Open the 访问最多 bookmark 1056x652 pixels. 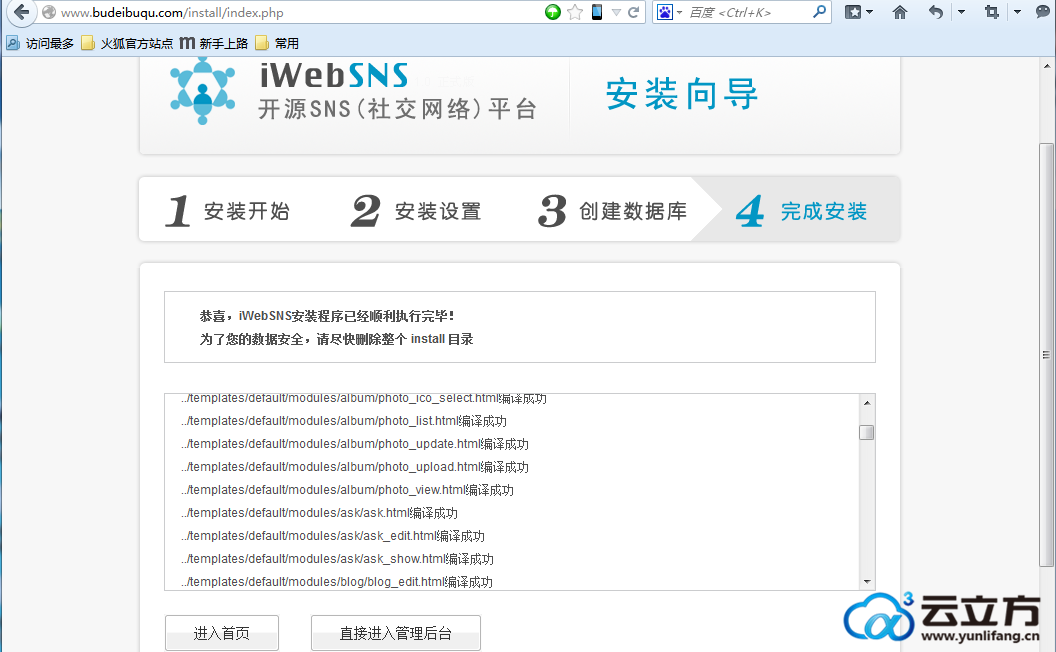coord(40,43)
